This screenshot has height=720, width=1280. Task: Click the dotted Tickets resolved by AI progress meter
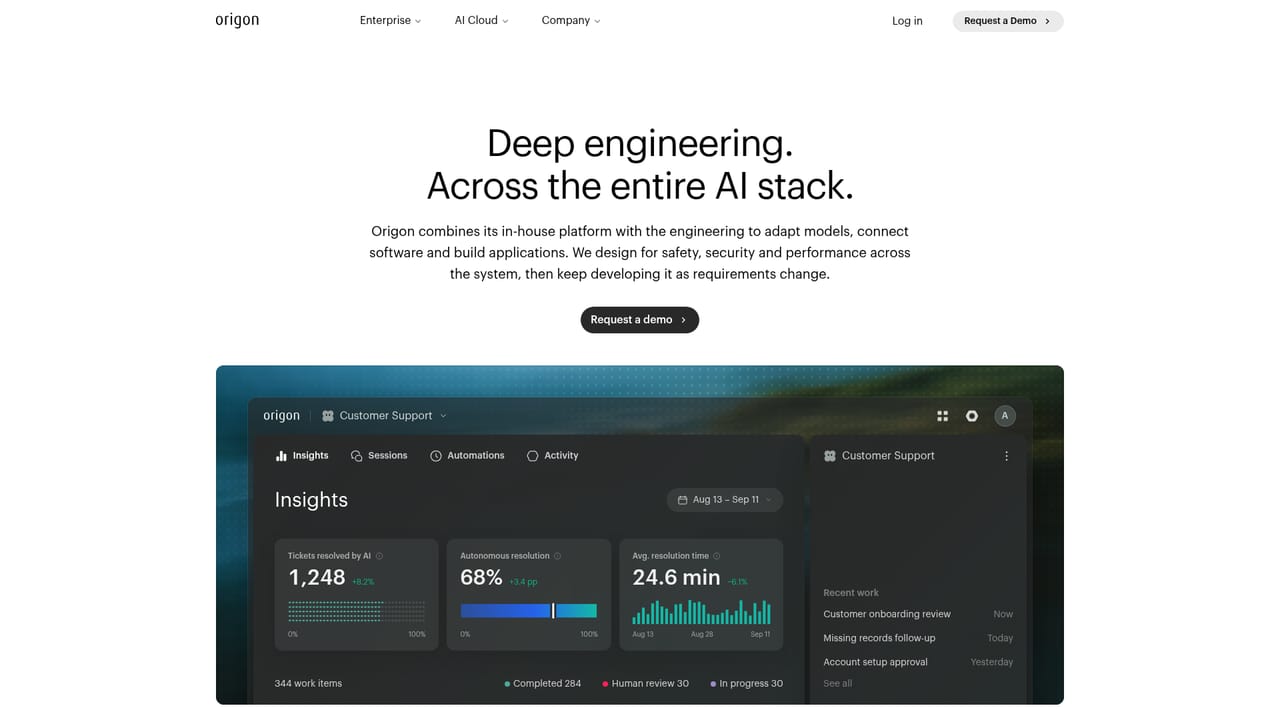356,611
